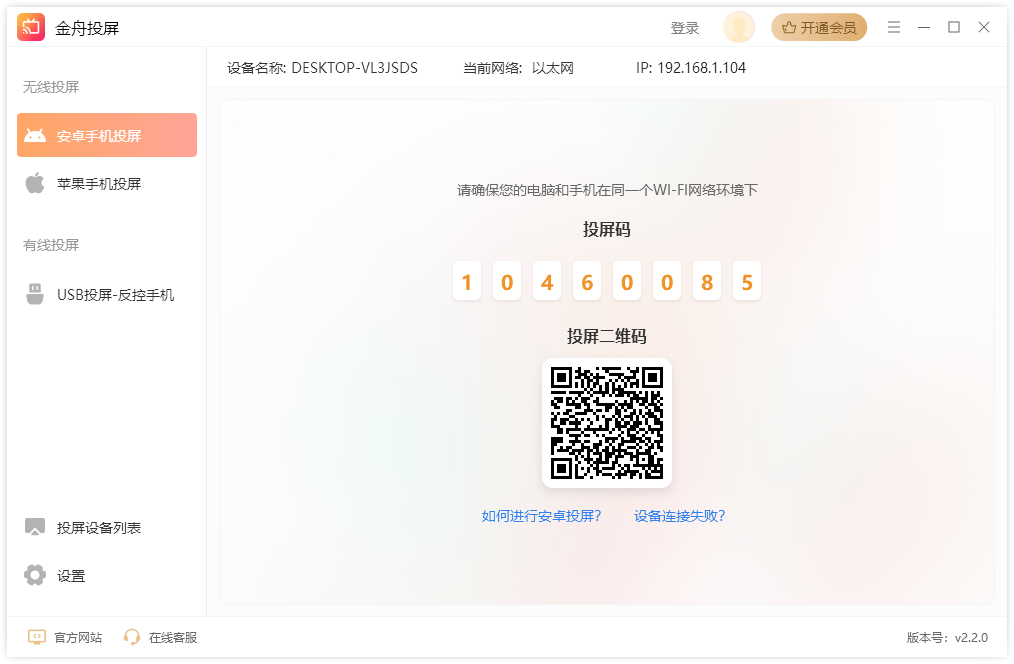Maximize the 金舟投屏 window
The width and height of the screenshot is (1014, 664).
click(954, 28)
